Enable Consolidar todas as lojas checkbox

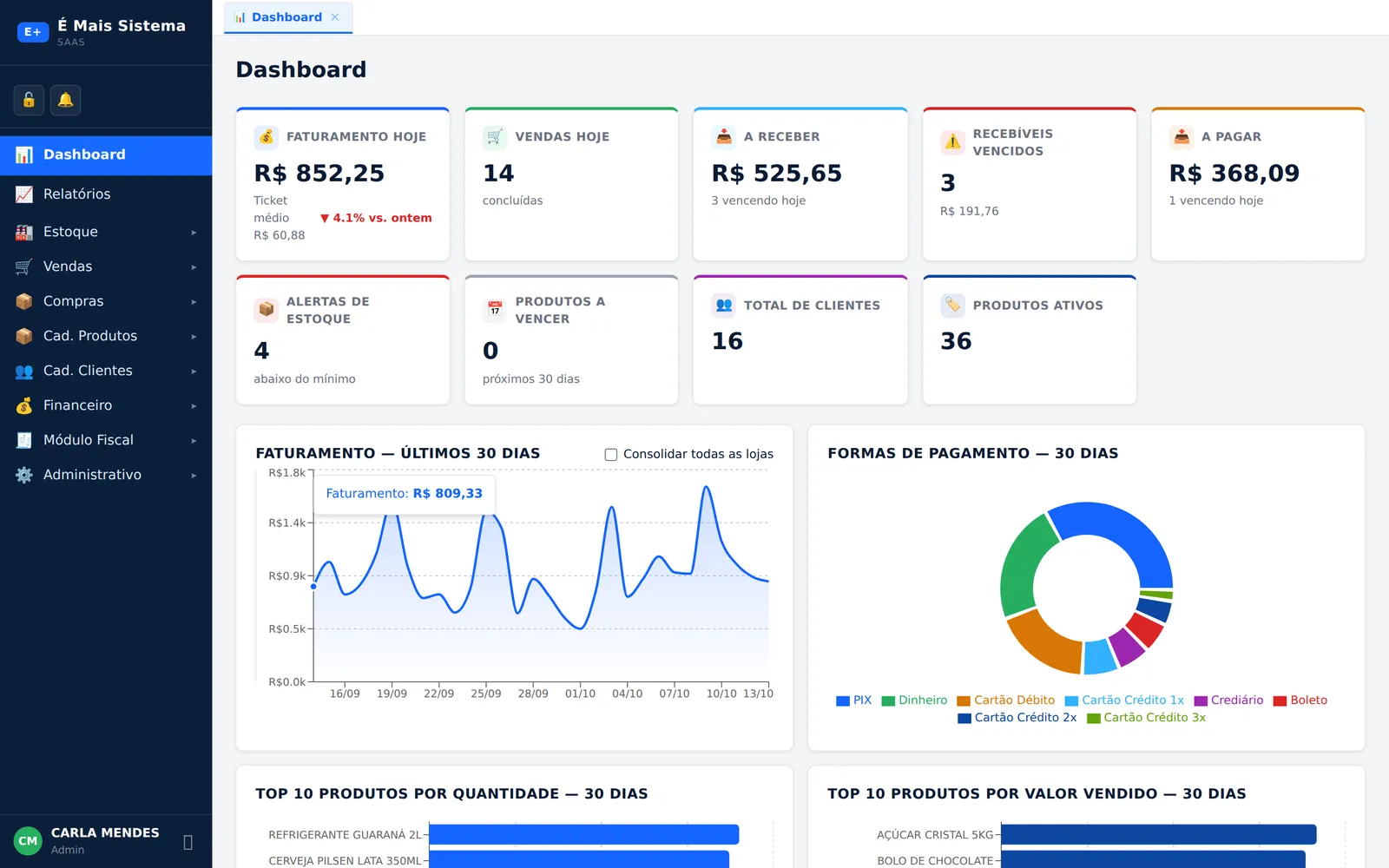tap(611, 454)
